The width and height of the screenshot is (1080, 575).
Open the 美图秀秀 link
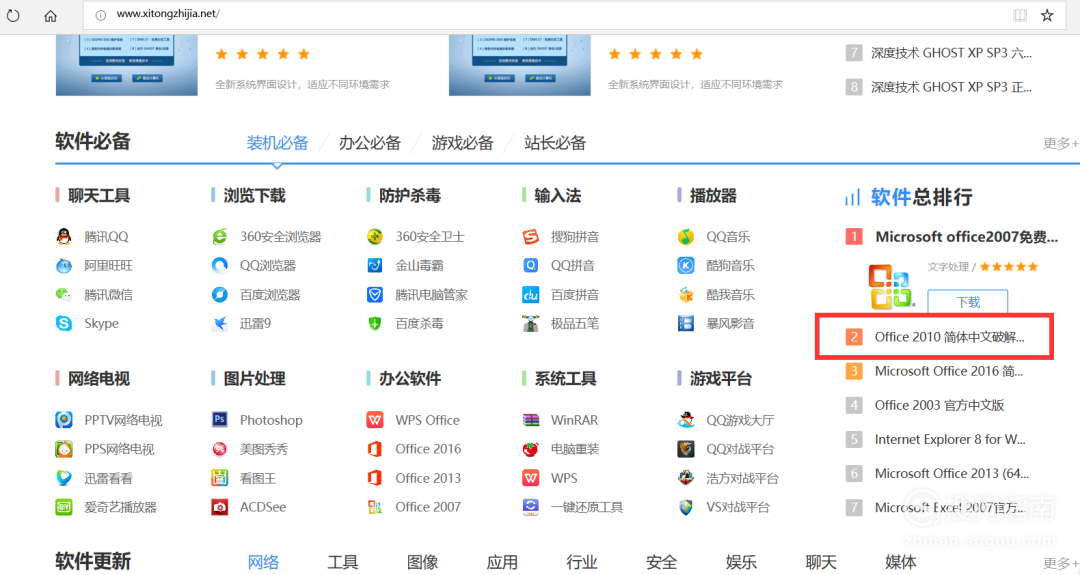(264, 449)
